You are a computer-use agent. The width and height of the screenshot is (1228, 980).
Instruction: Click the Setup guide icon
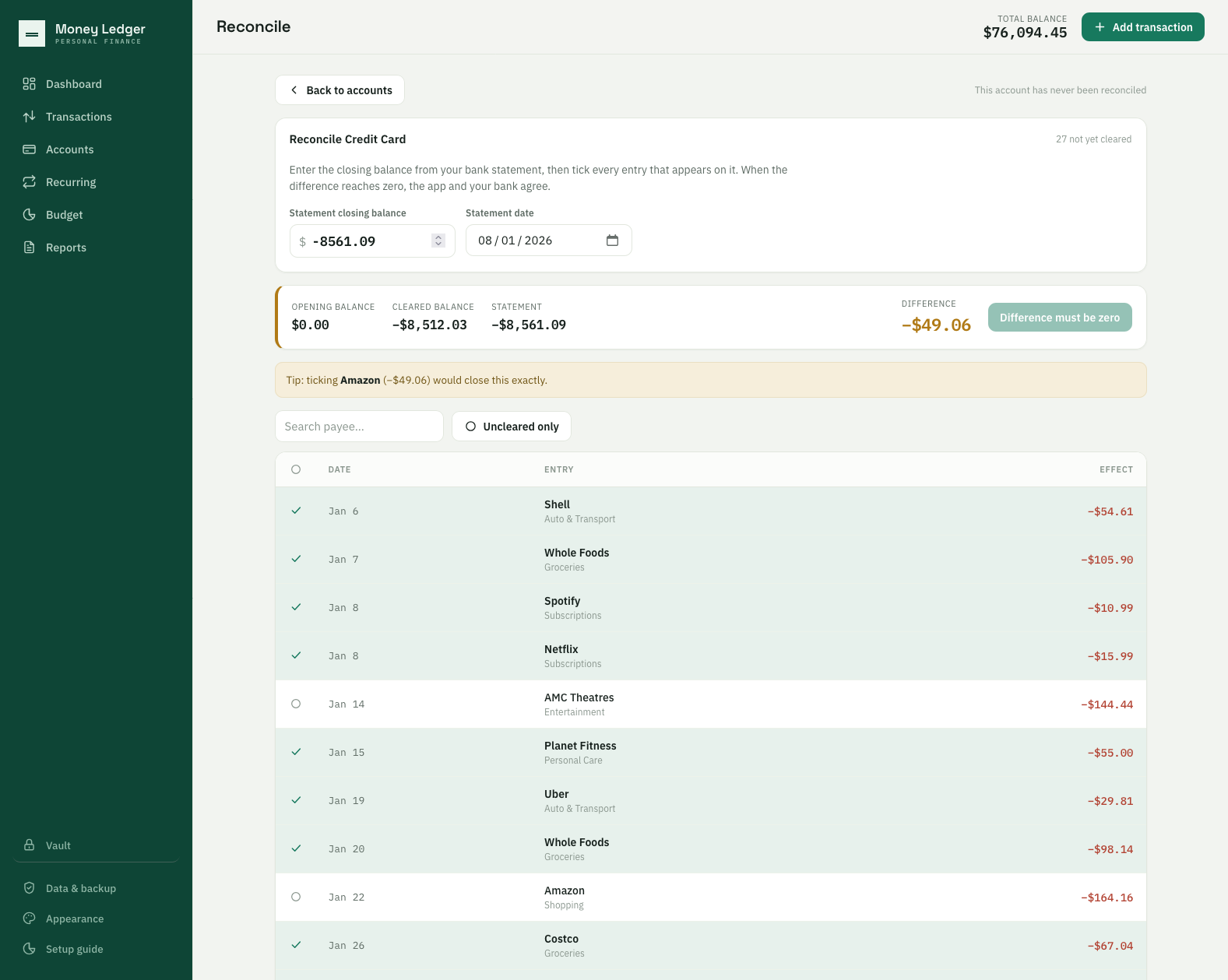click(30, 949)
